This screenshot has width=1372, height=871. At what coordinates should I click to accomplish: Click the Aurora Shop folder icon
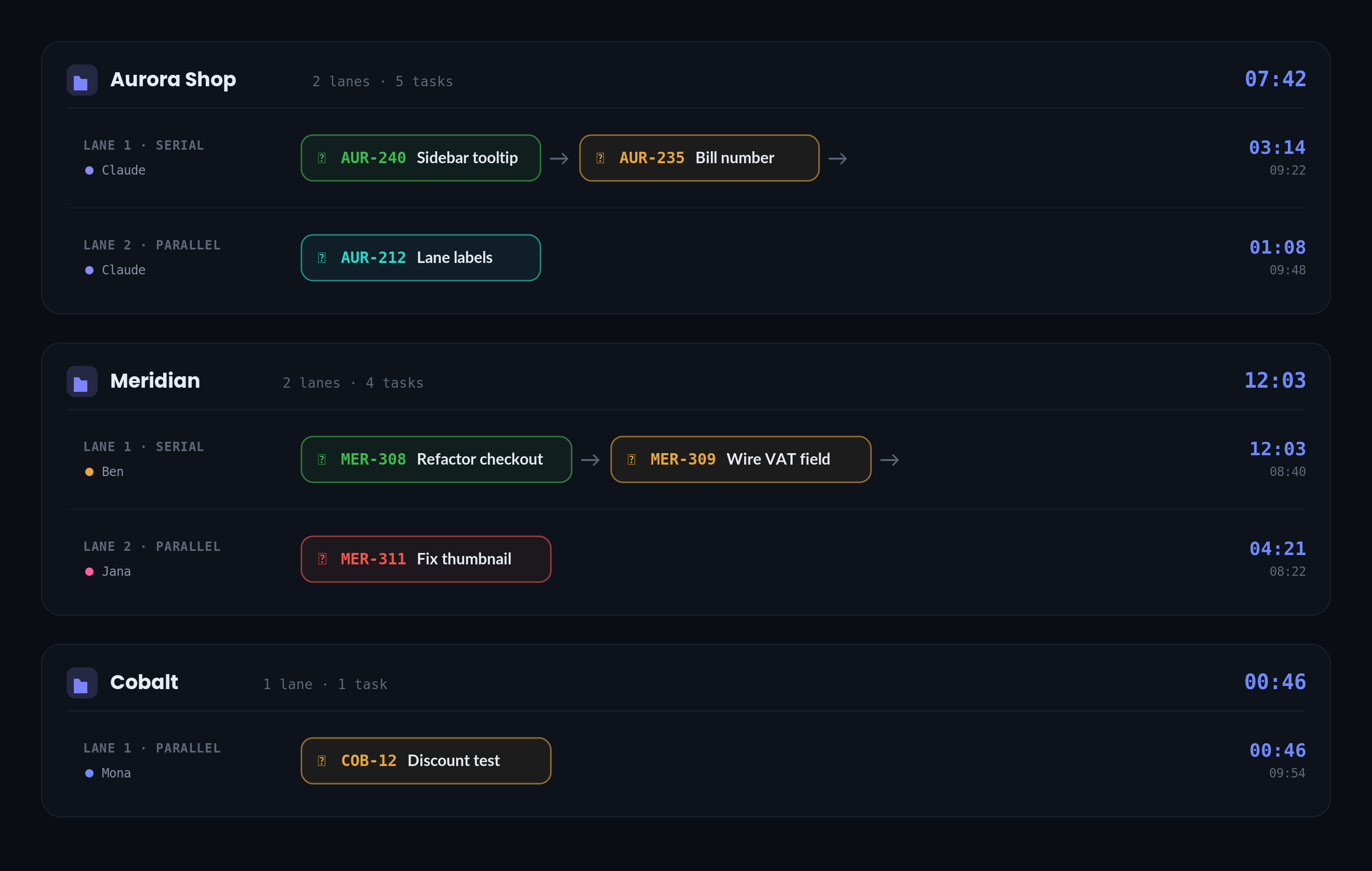pos(82,80)
